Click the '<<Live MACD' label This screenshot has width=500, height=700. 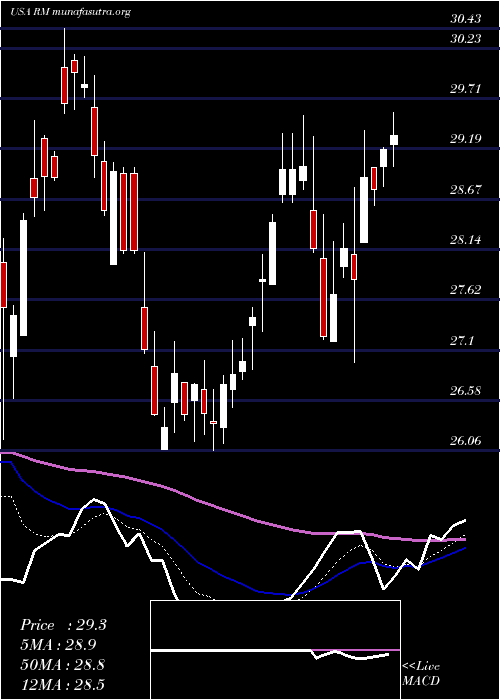421,674
